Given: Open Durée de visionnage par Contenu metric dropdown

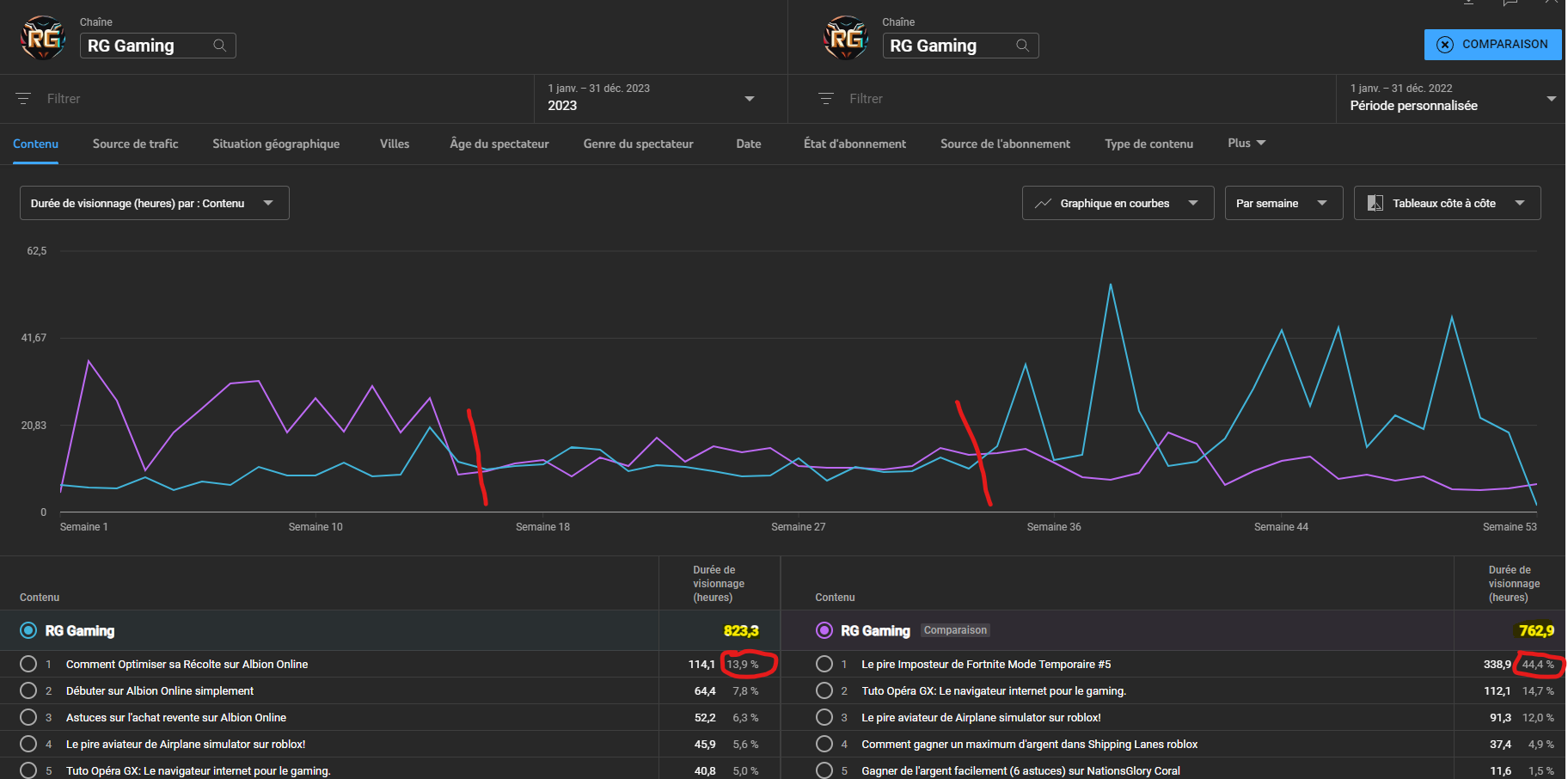Looking at the screenshot, I should (155, 203).
